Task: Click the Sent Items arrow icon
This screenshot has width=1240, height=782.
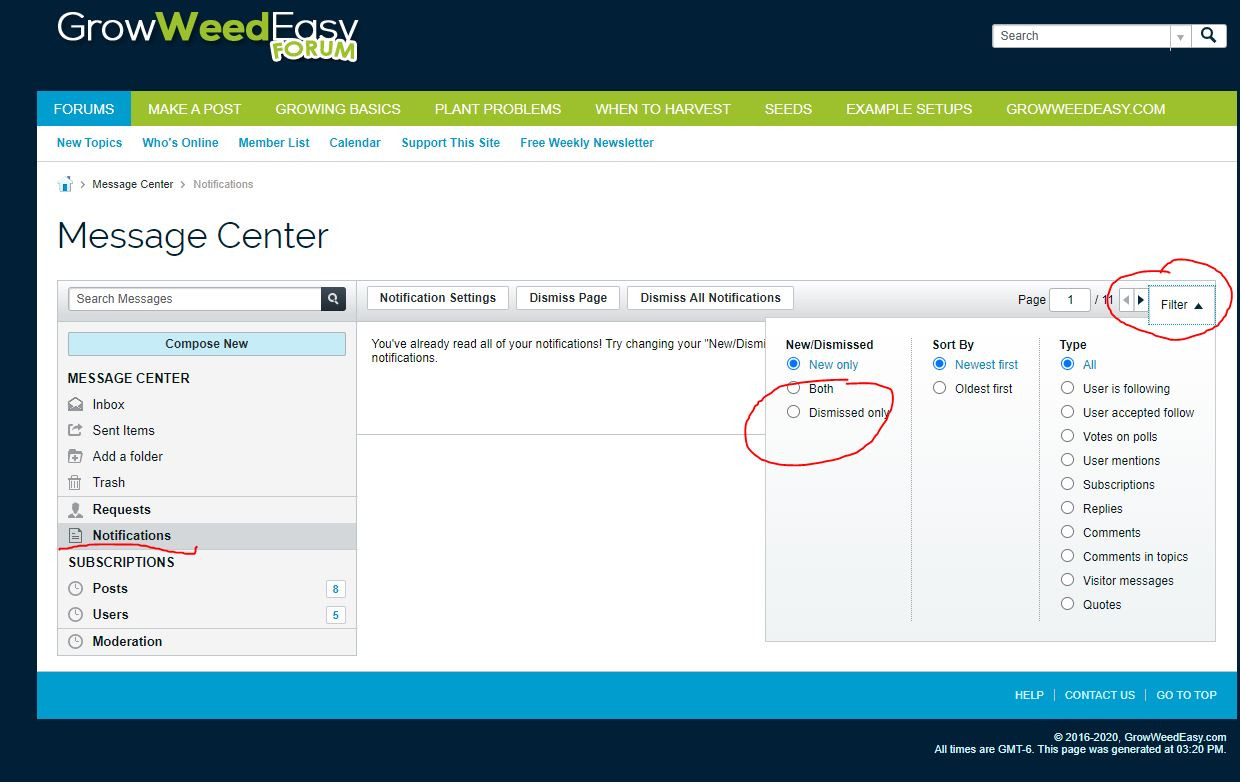Action: tap(75, 431)
